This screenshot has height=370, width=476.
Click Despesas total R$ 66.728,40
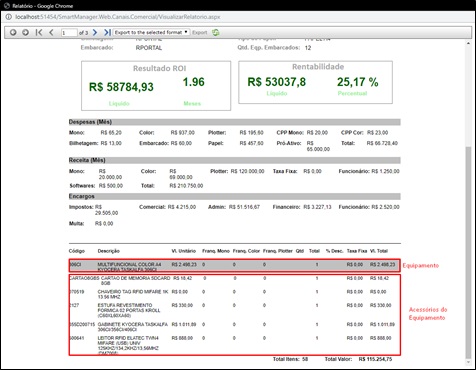click(382, 143)
